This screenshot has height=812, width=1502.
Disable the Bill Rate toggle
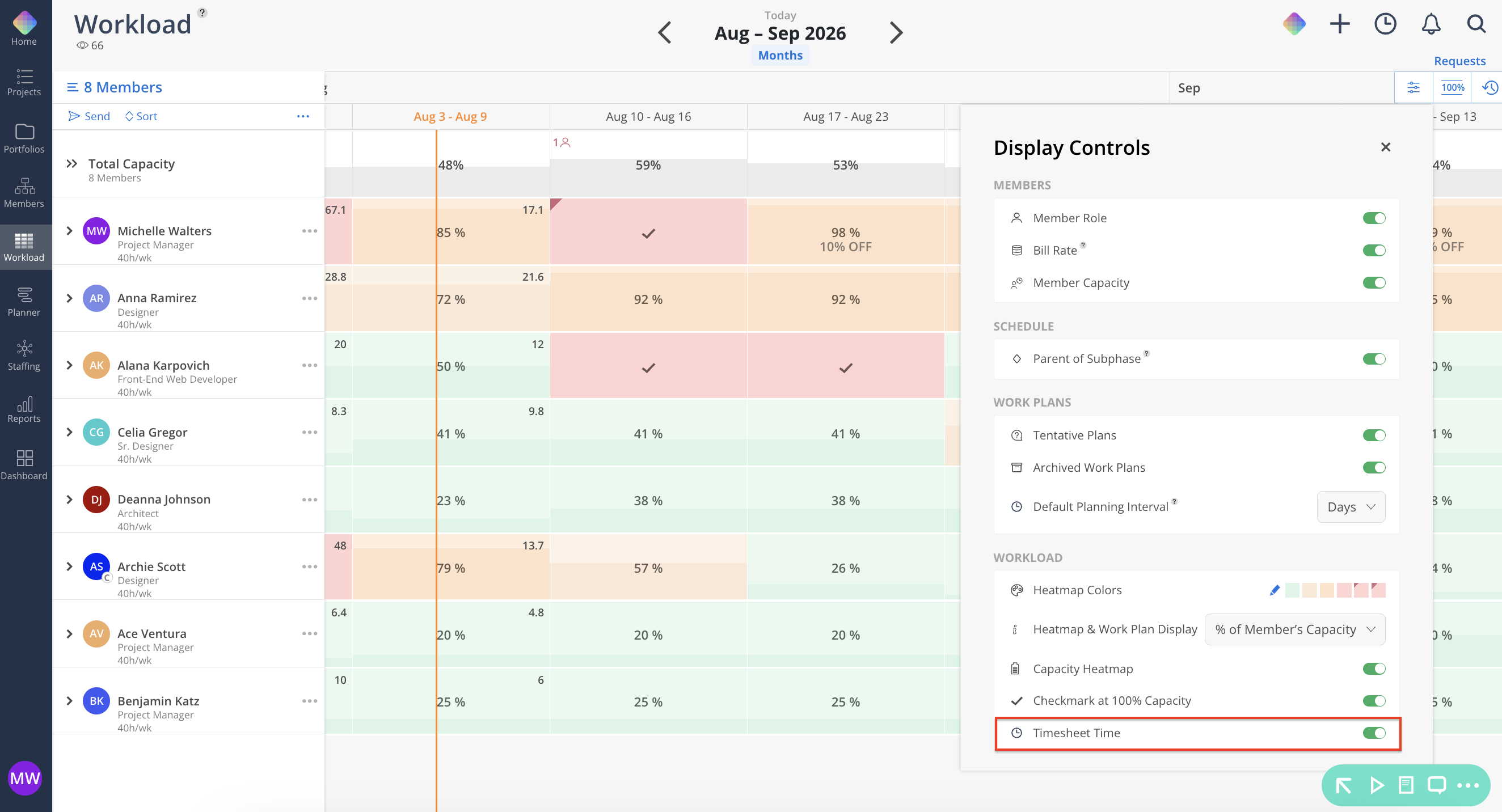[x=1374, y=250]
